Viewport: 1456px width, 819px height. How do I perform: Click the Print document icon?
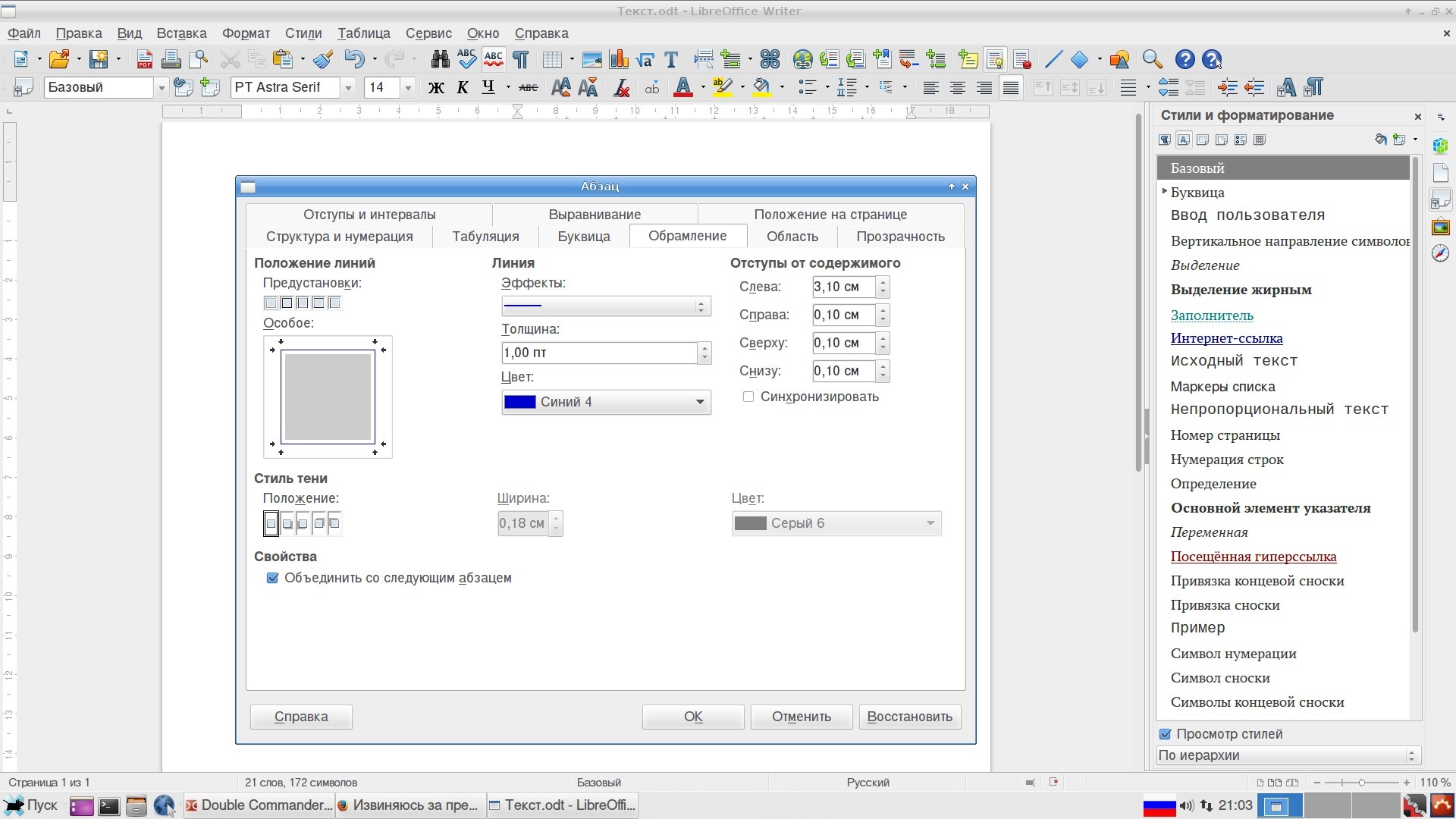point(171,59)
